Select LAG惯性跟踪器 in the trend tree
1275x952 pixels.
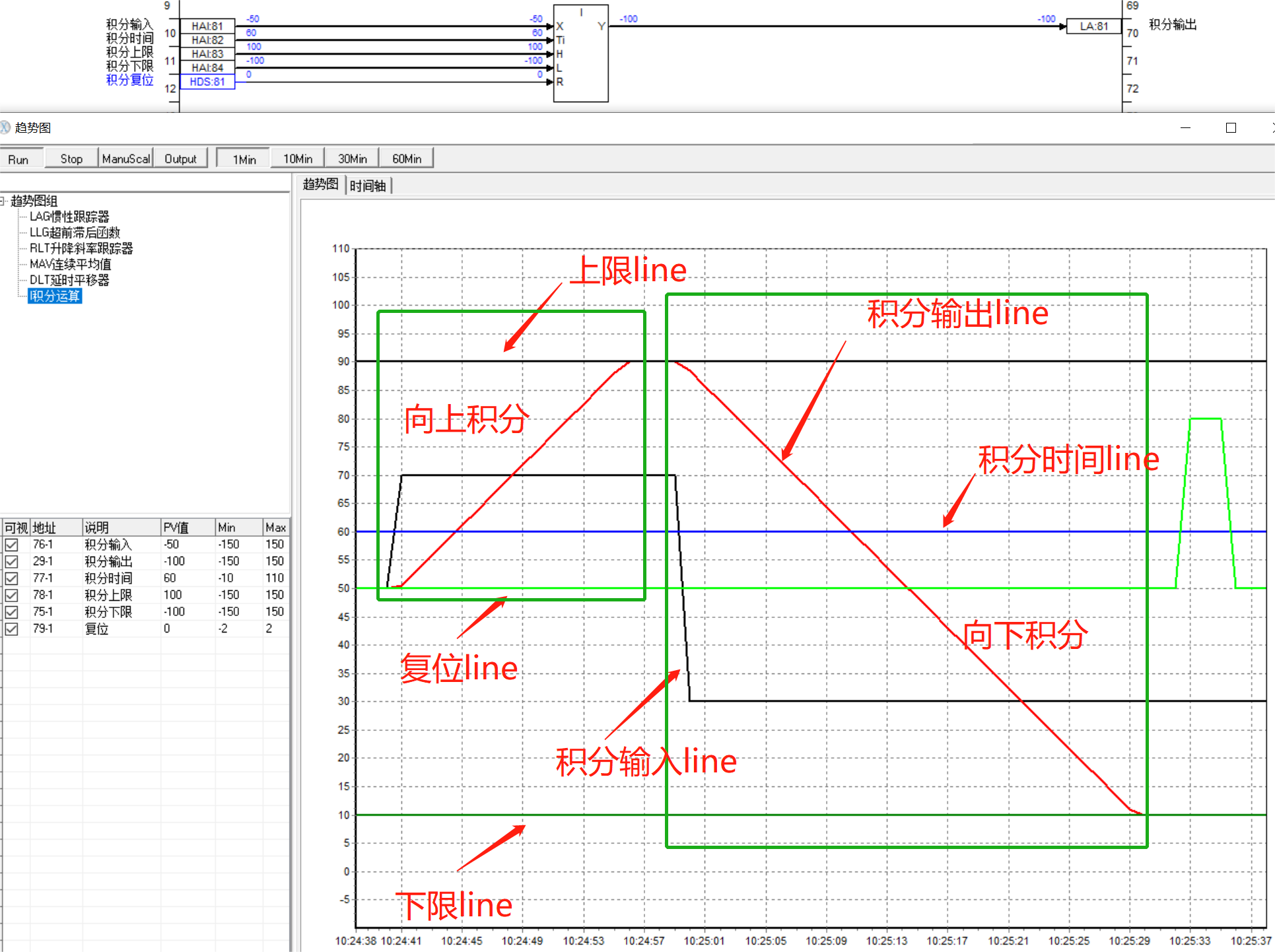[x=69, y=217]
